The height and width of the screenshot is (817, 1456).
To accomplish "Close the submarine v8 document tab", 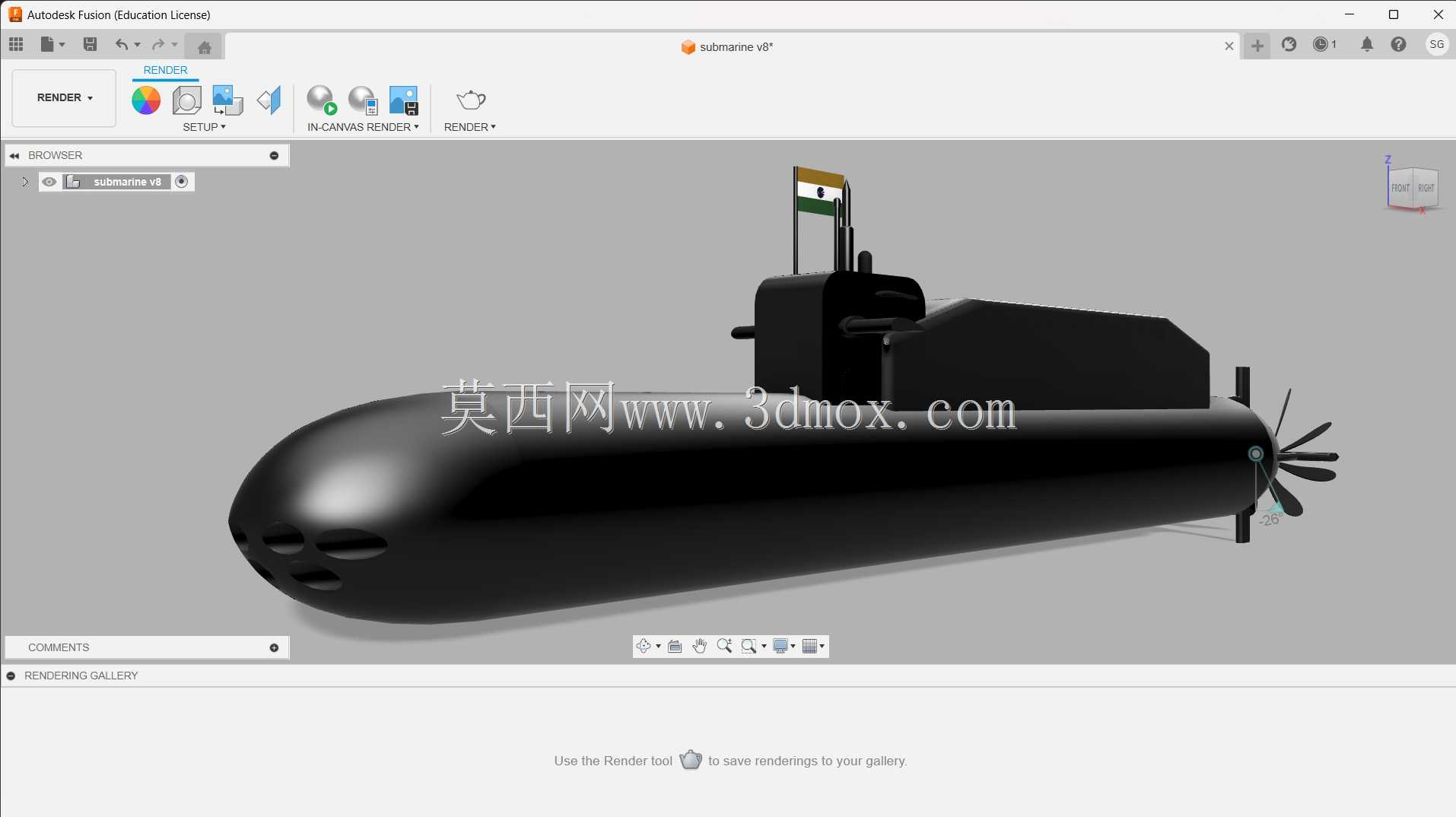I will point(1229,46).
